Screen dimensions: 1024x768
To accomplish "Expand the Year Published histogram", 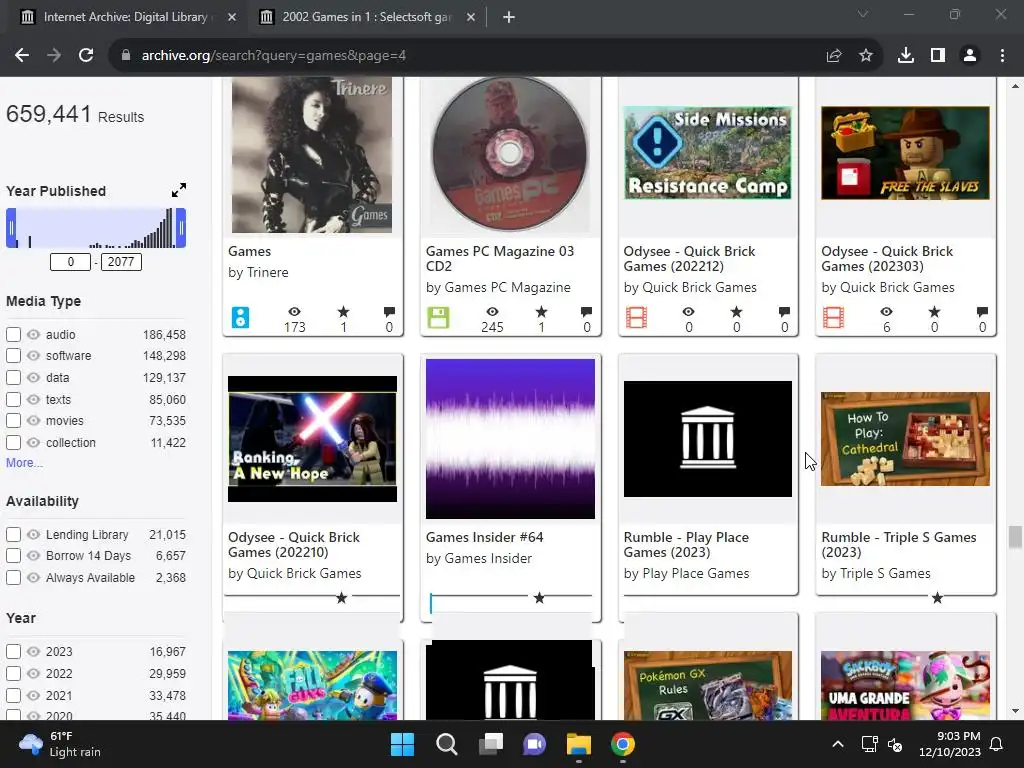I will (x=178, y=190).
